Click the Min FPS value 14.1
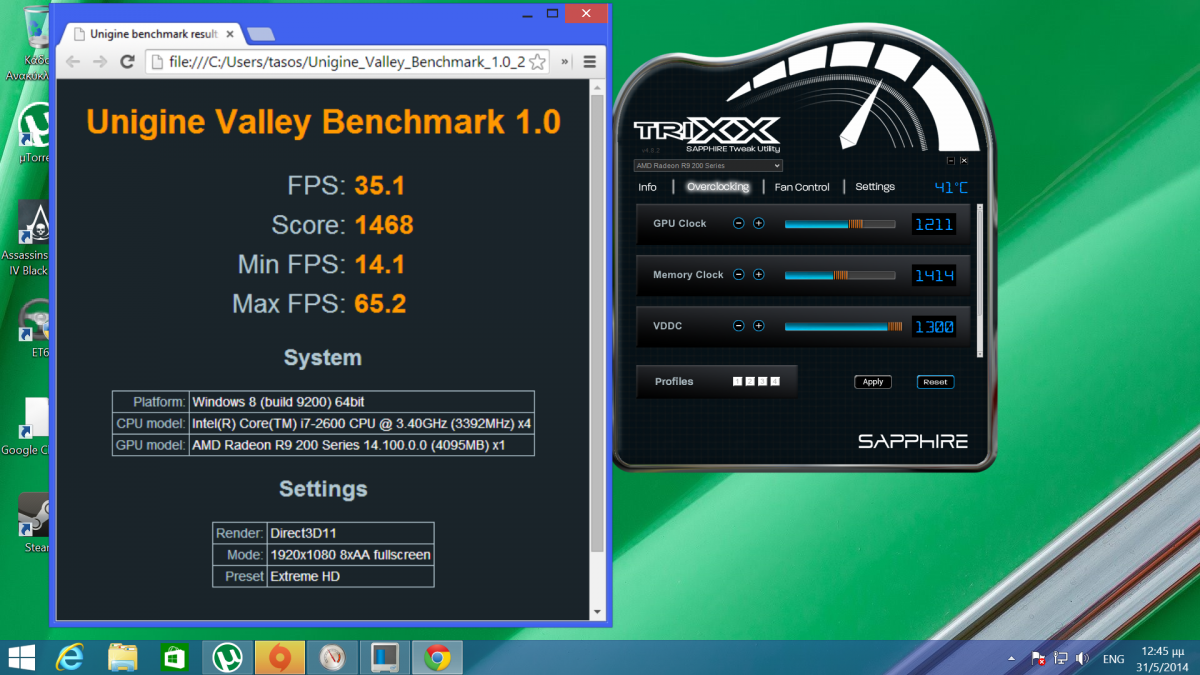 pyautogui.click(x=380, y=265)
